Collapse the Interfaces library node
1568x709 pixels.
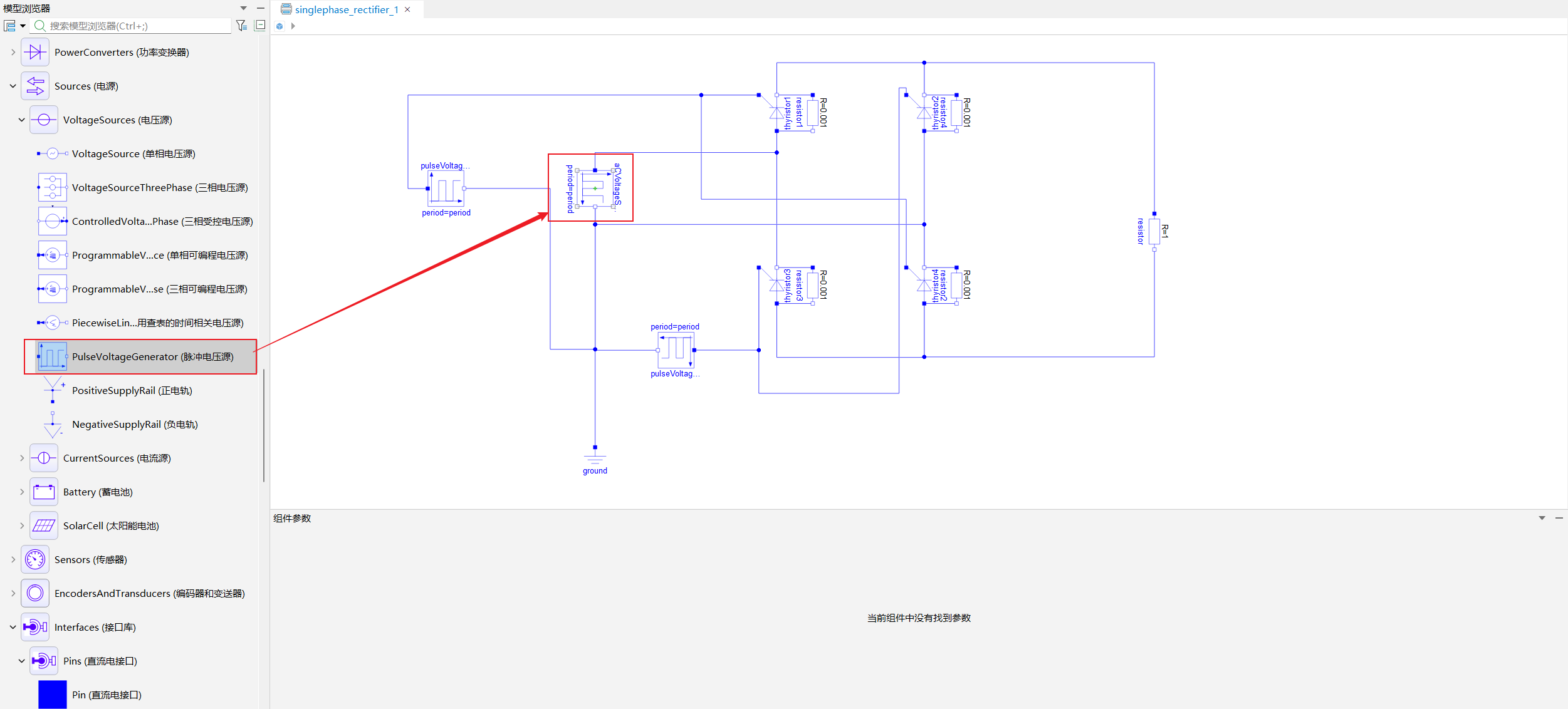[13, 627]
